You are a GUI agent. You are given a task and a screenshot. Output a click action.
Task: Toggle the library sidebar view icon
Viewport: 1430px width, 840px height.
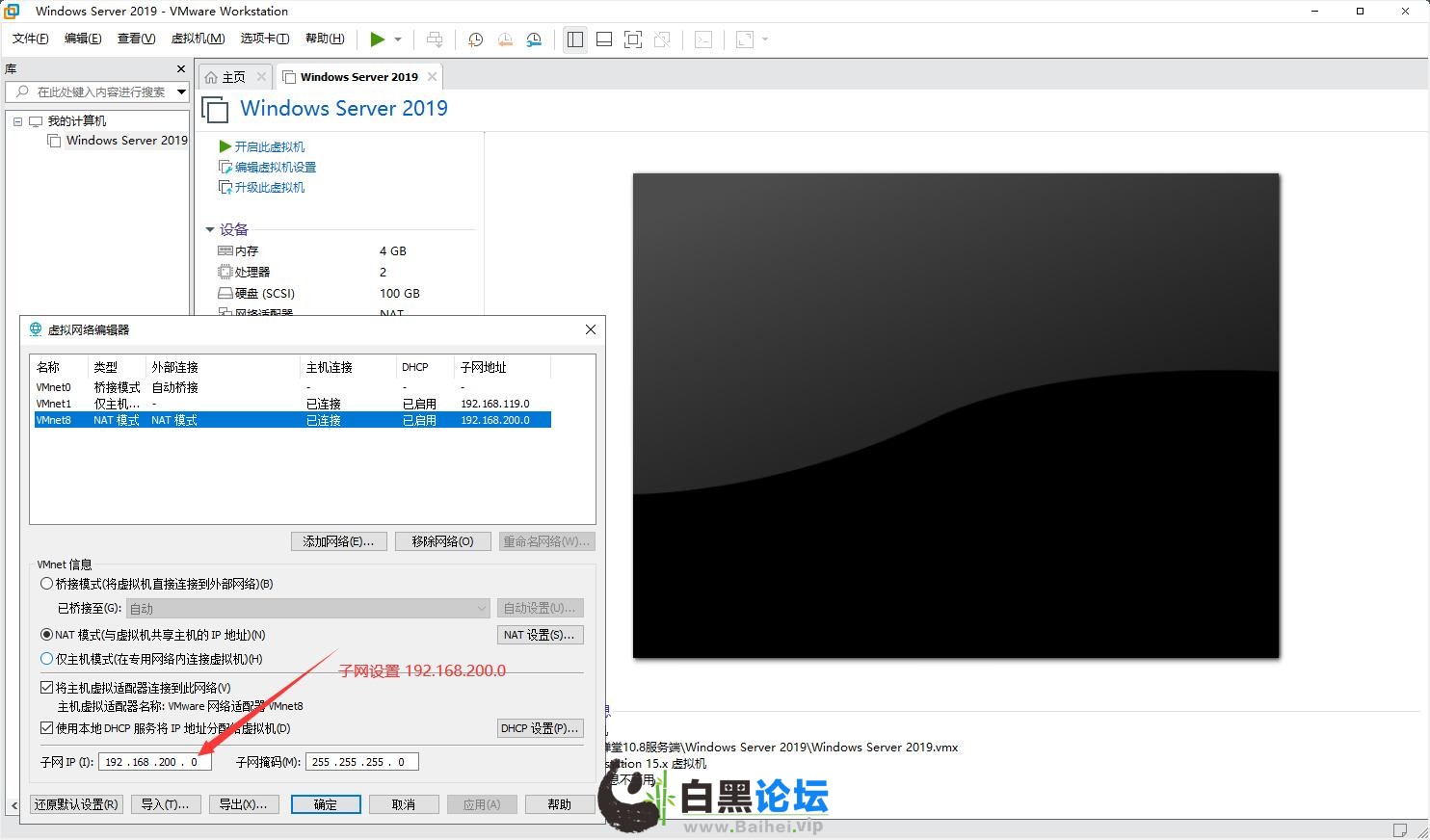pyautogui.click(x=575, y=39)
